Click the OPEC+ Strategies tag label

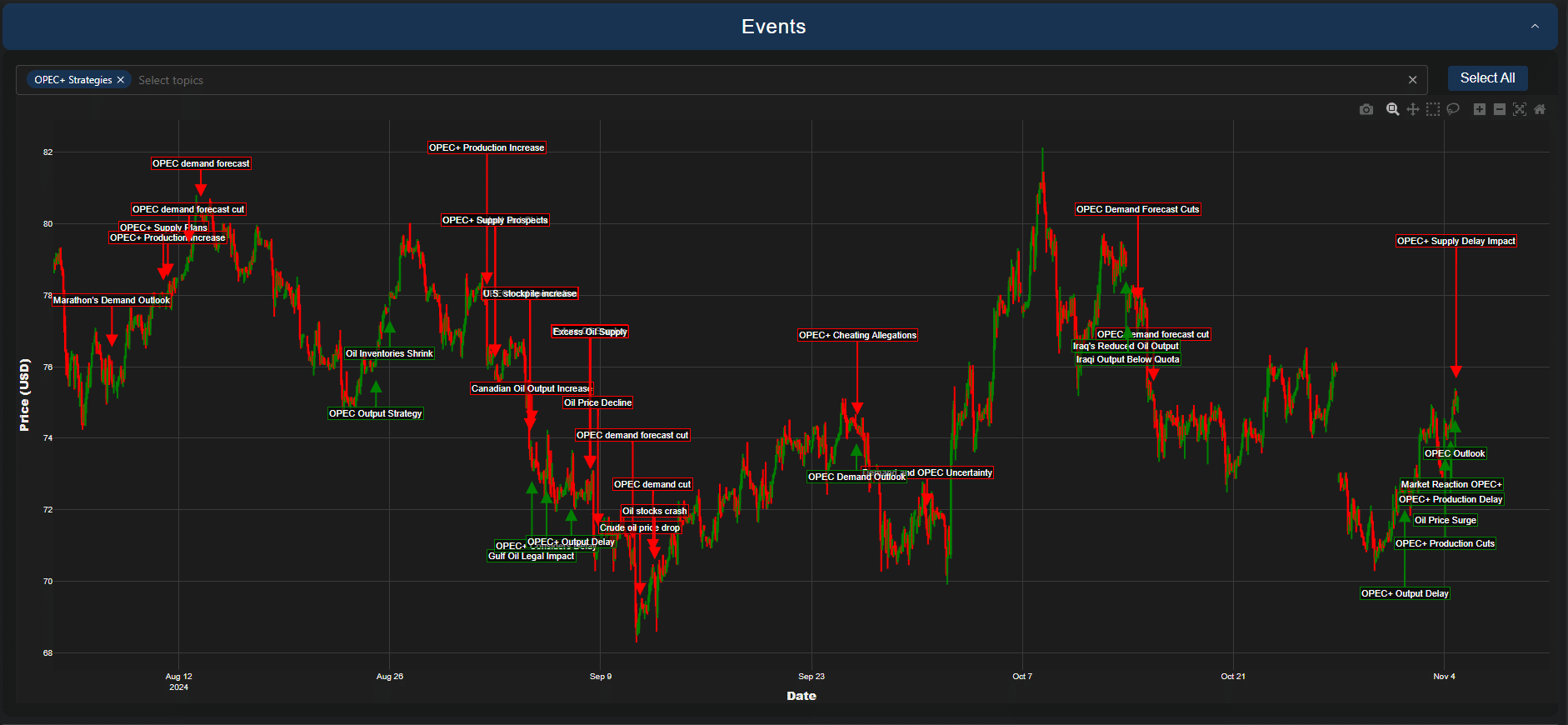73,80
